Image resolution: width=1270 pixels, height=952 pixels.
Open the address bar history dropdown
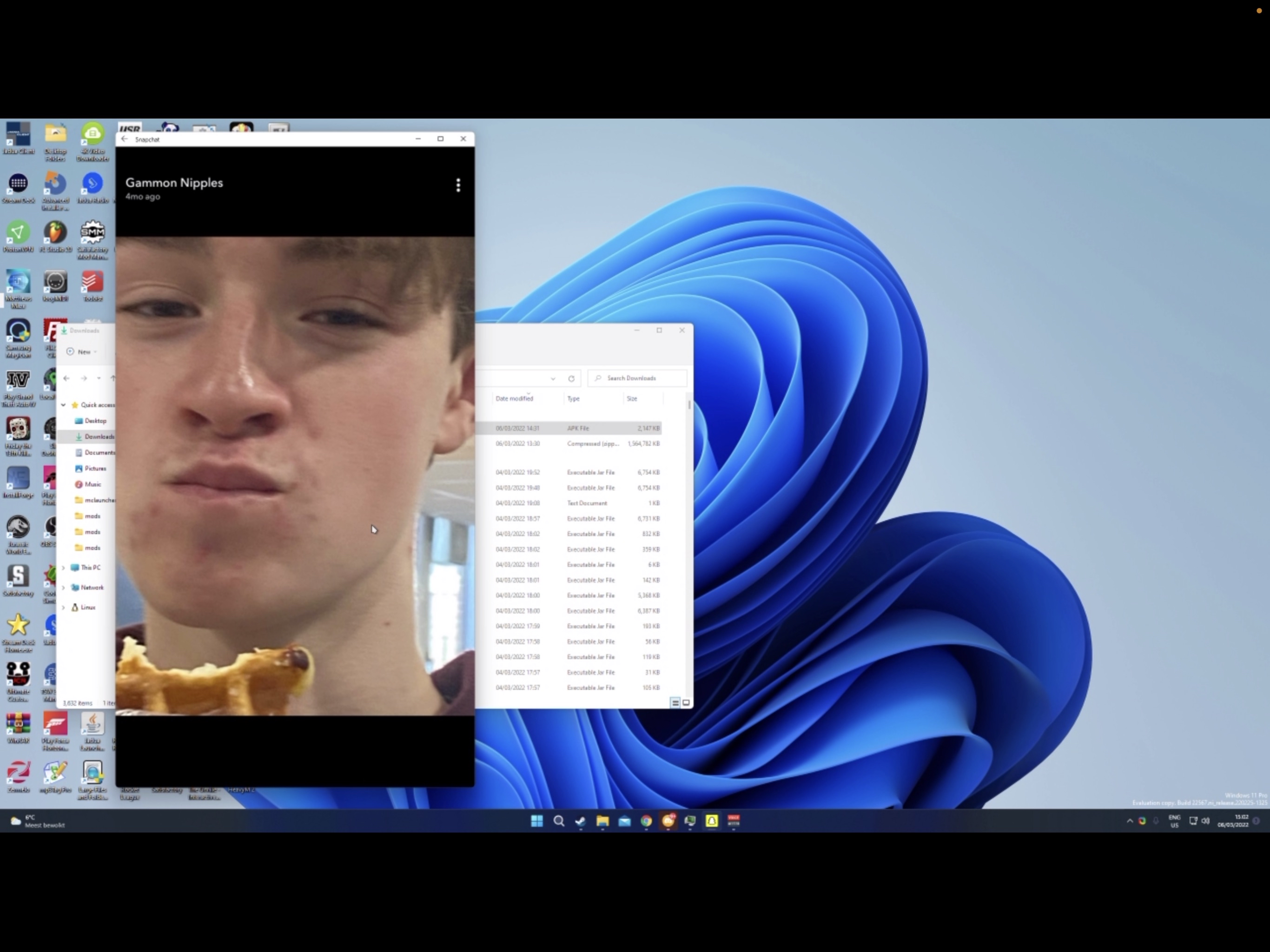[553, 378]
